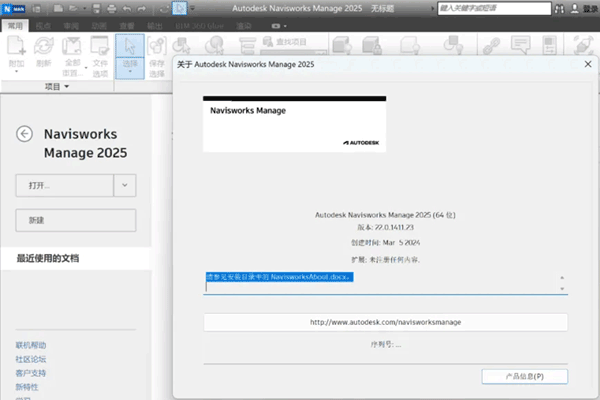This screenshot has height=400, width=600.
Task: Click the 新建 button in start panel
Action: coord(76,220)
